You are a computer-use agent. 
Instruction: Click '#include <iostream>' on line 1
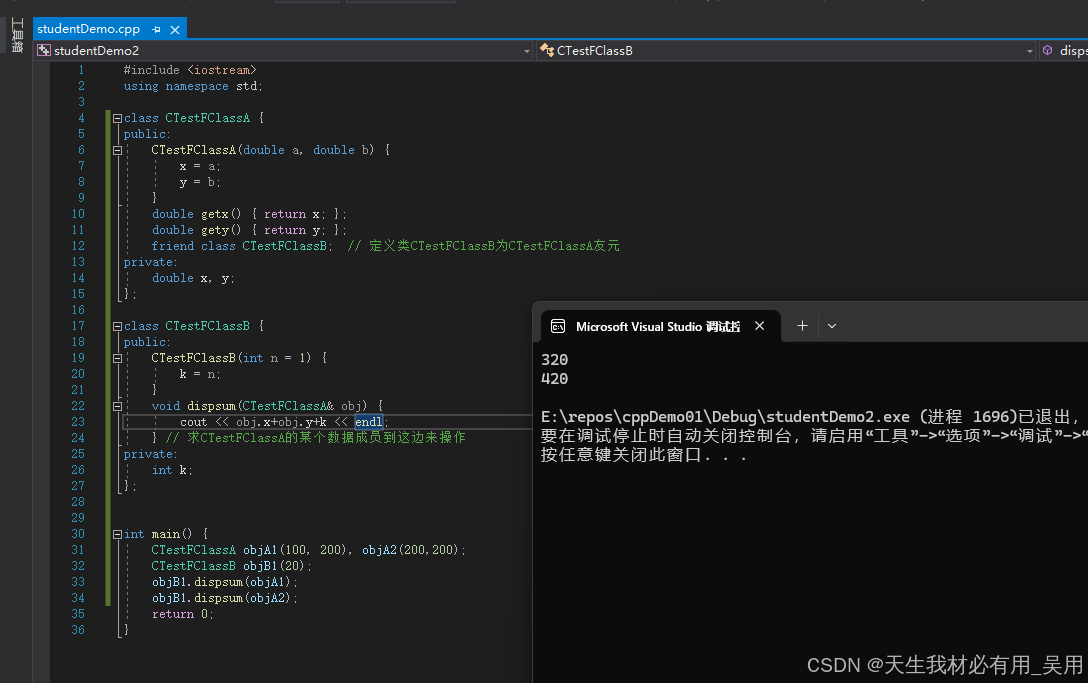[189, 70]
